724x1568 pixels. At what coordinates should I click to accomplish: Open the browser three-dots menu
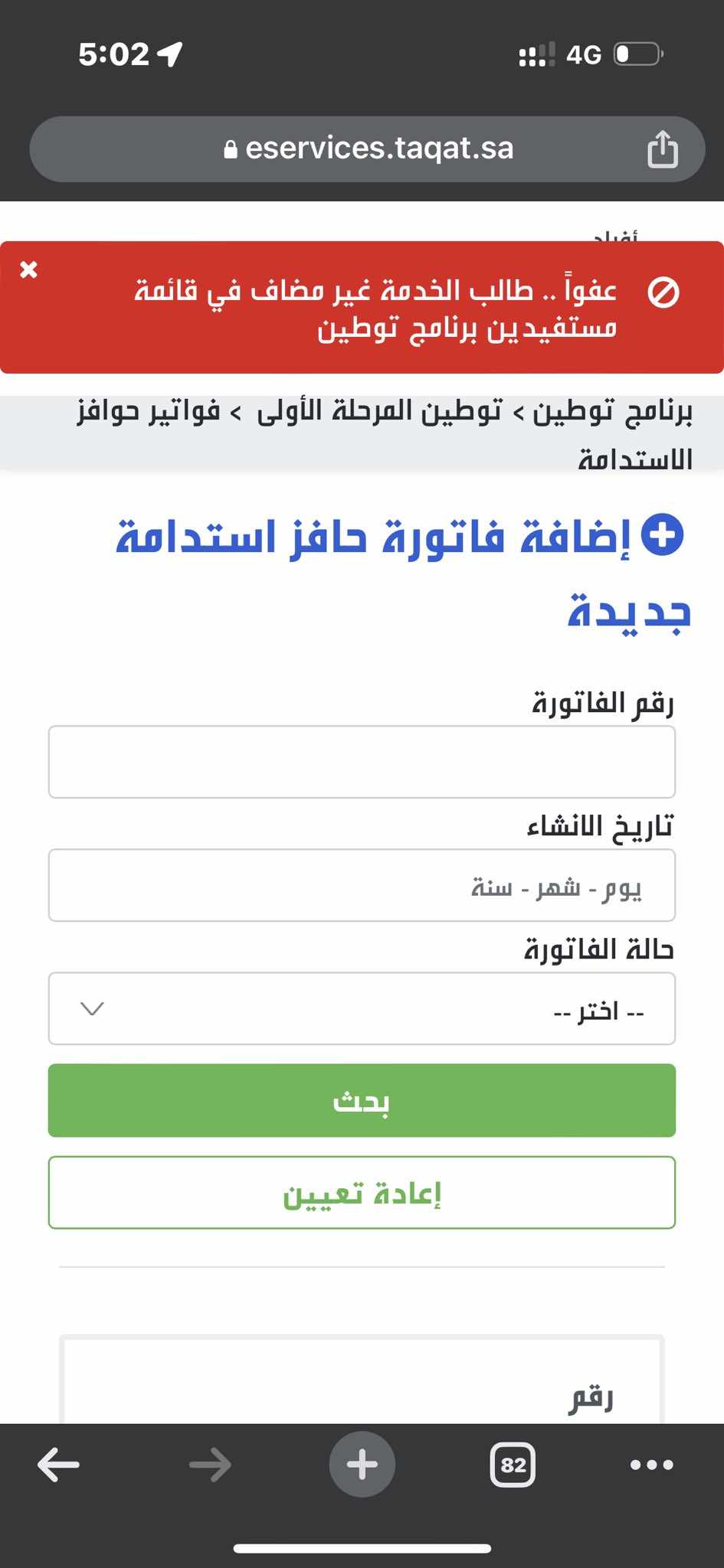651,1465
